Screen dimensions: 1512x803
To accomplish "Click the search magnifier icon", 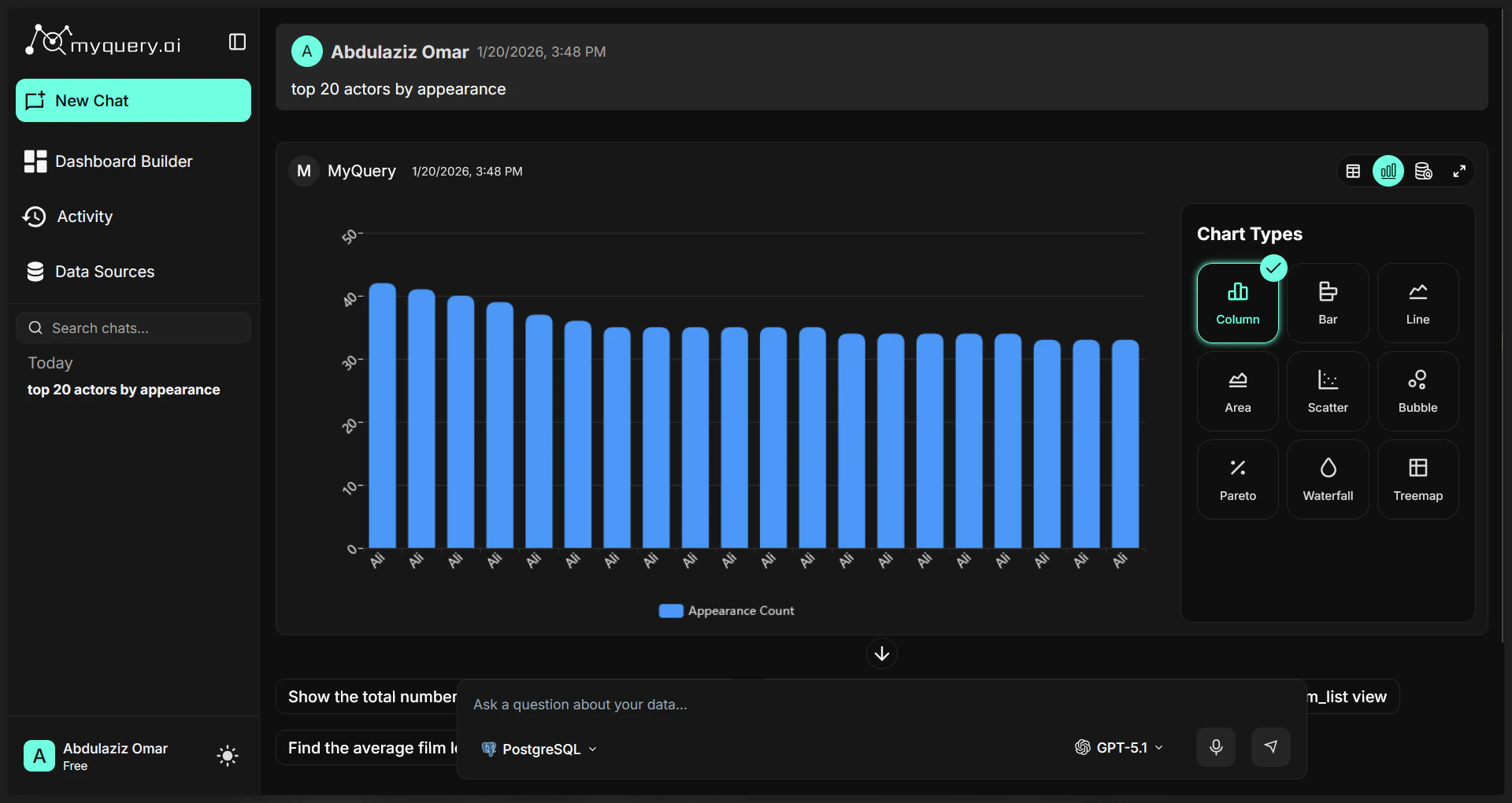I will click(35, 327).
